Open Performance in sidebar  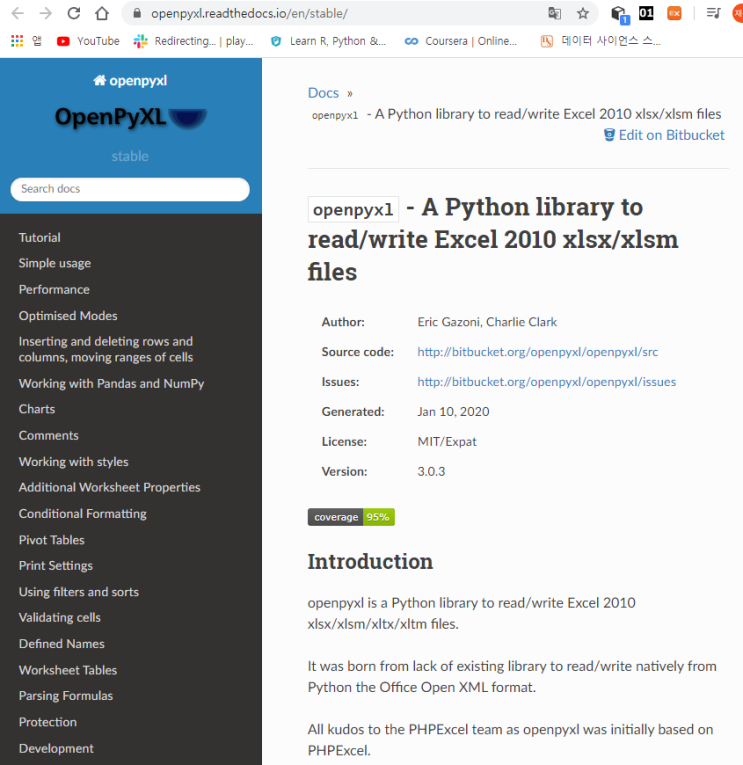(x=54, y=290)
